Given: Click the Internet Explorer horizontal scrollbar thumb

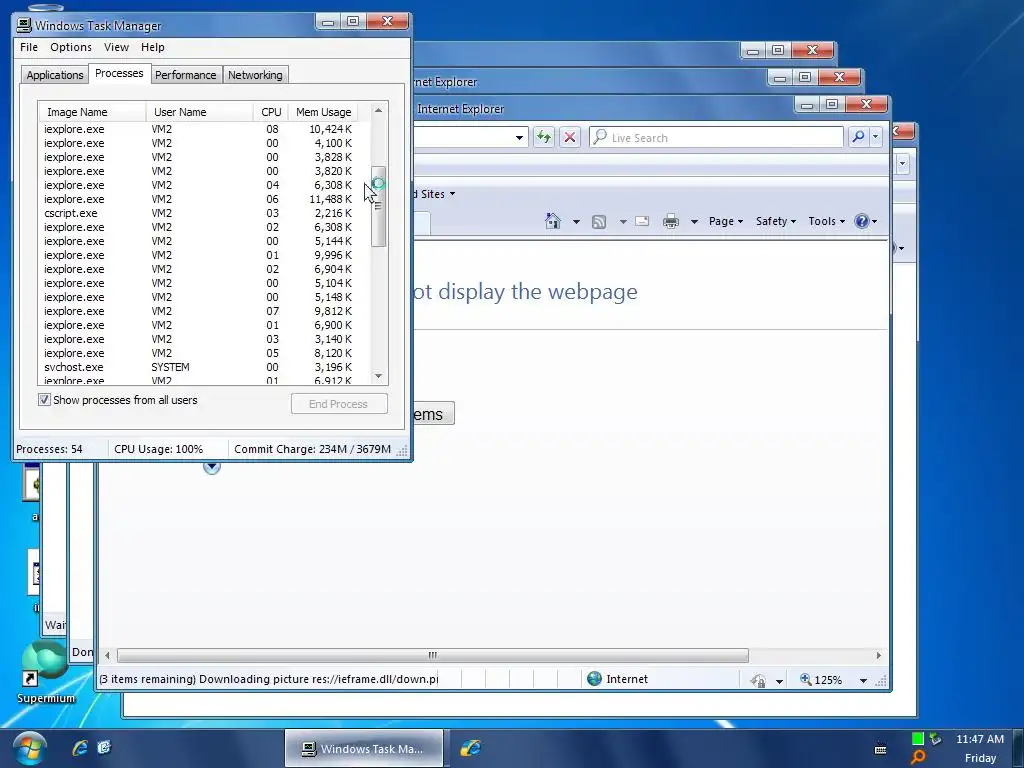Looking at the screenshot, I should pos(432,655).
